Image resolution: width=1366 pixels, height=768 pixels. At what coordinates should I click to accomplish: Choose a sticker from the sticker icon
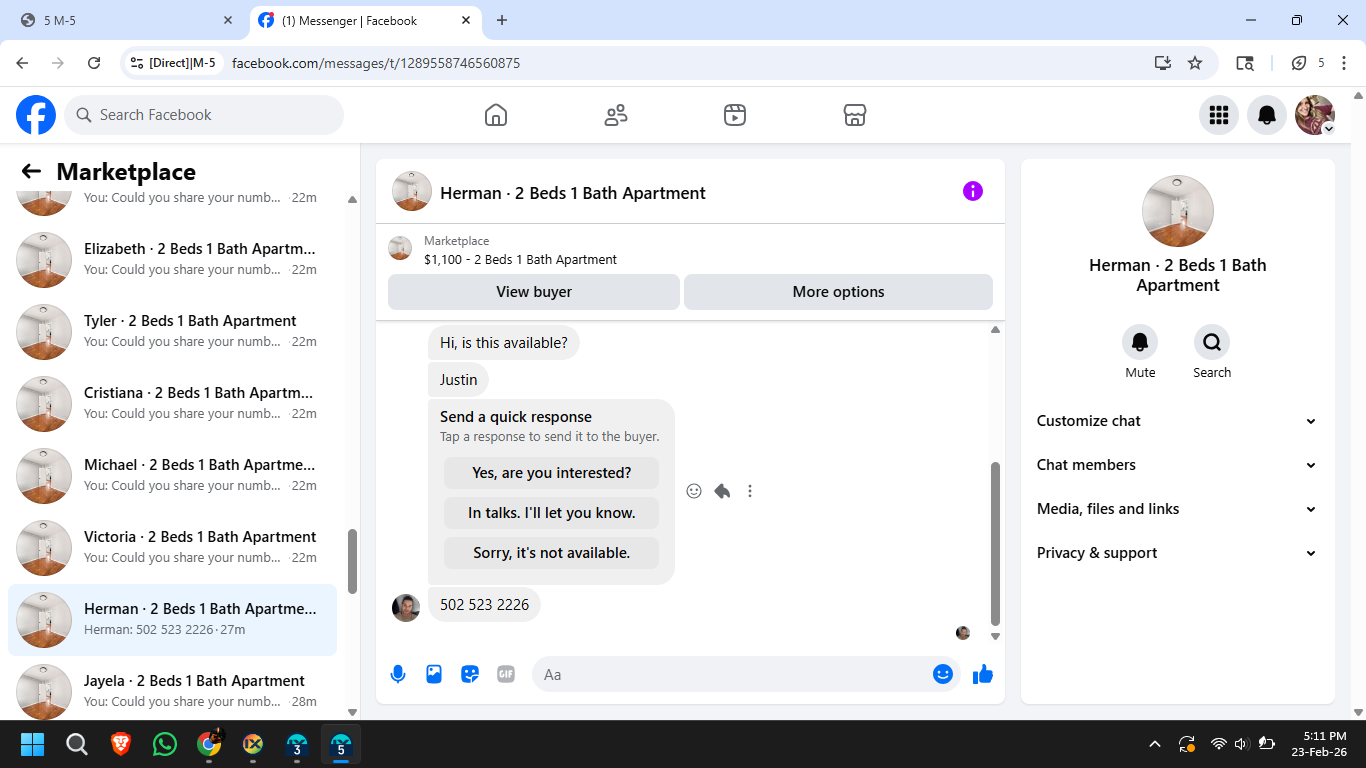[470, 674]
